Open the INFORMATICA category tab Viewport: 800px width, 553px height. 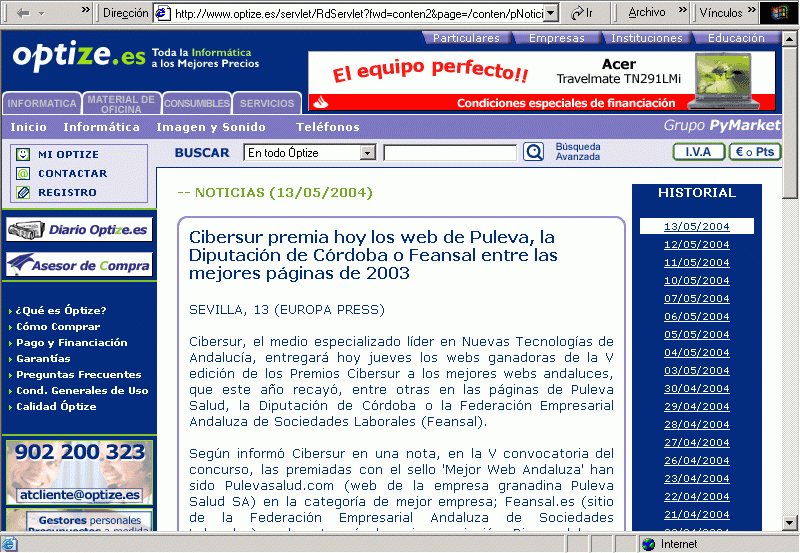coord(42,103)
